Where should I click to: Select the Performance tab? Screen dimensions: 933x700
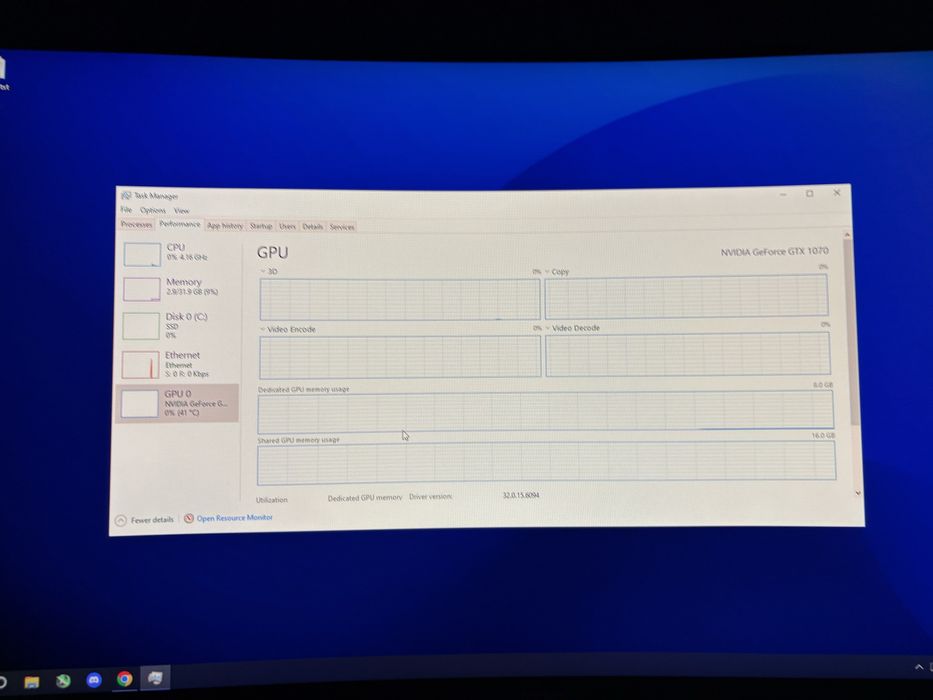pyautogui.click(x=180, y=224)
